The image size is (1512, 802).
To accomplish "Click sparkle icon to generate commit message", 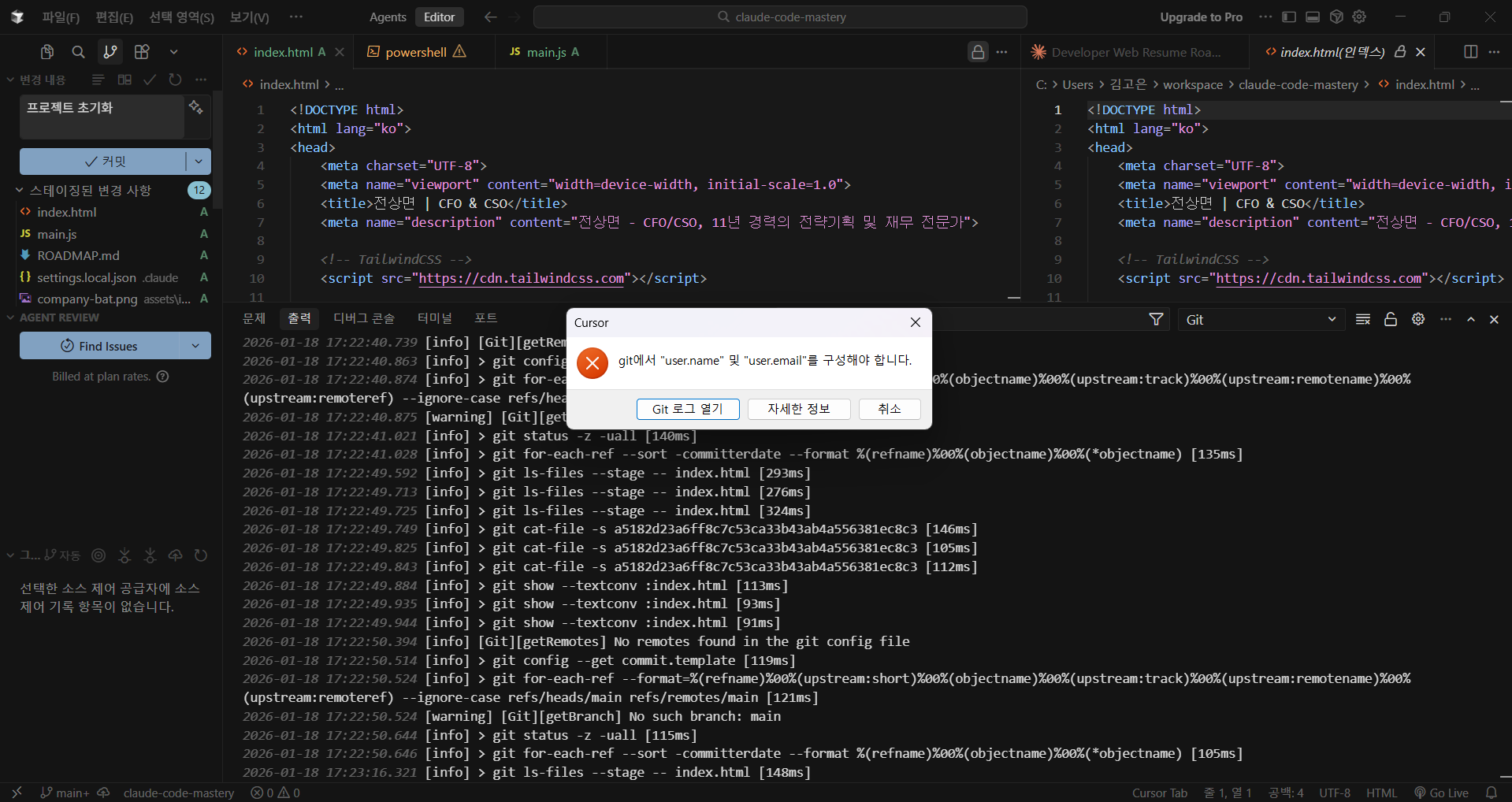I will [x=196, y=107].
